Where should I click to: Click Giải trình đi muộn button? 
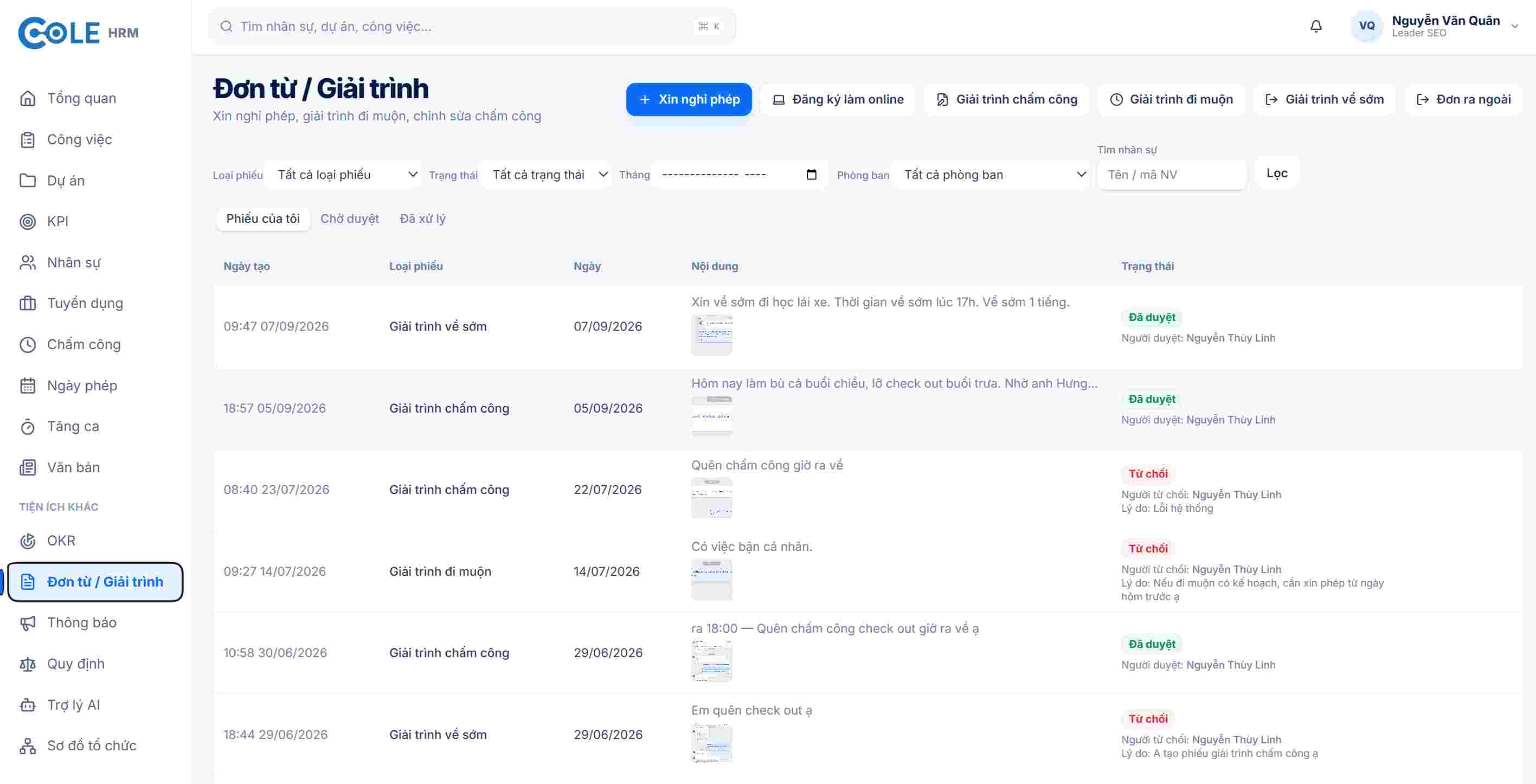tap(1171, 100)
